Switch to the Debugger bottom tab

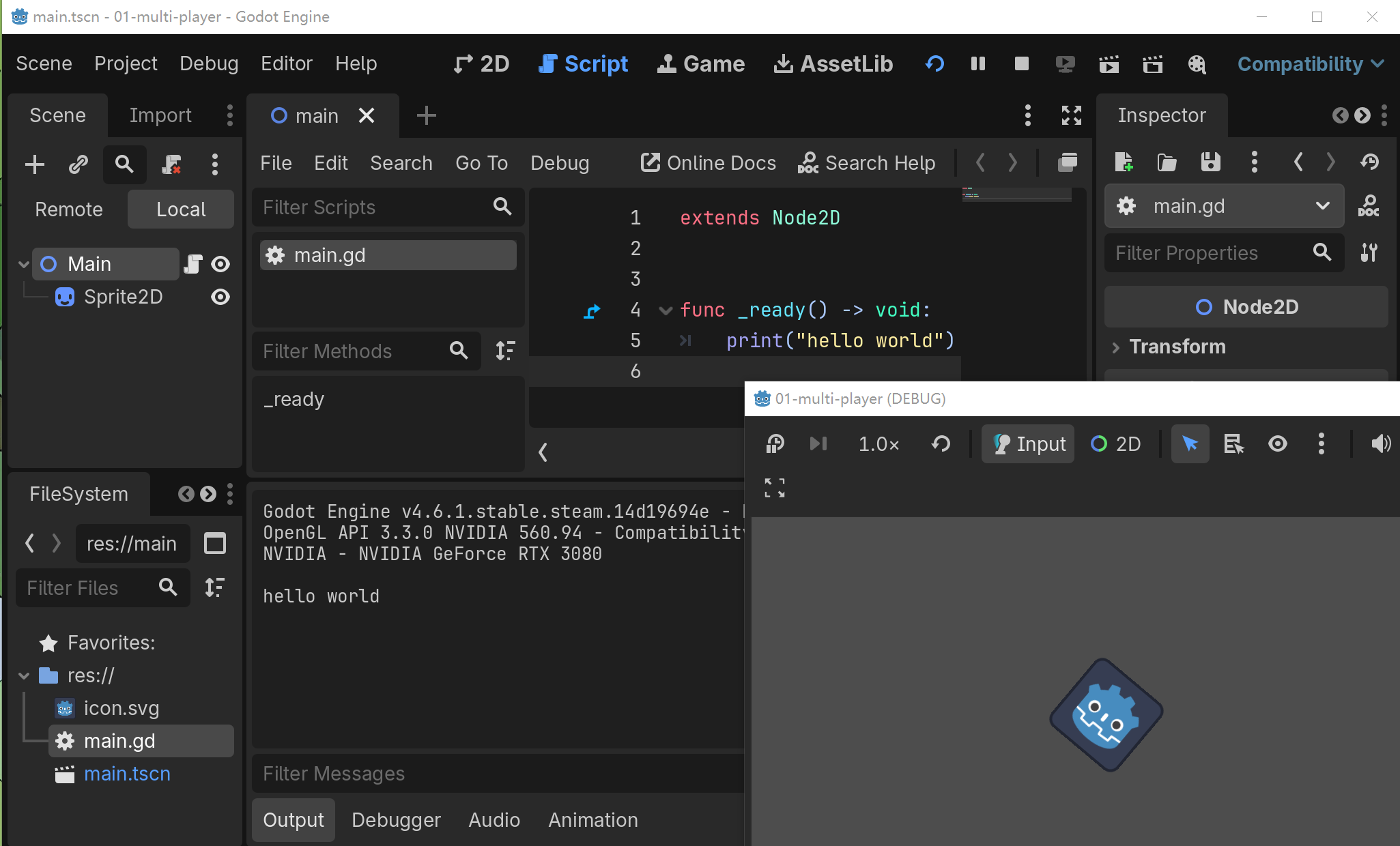coord(396,819)
